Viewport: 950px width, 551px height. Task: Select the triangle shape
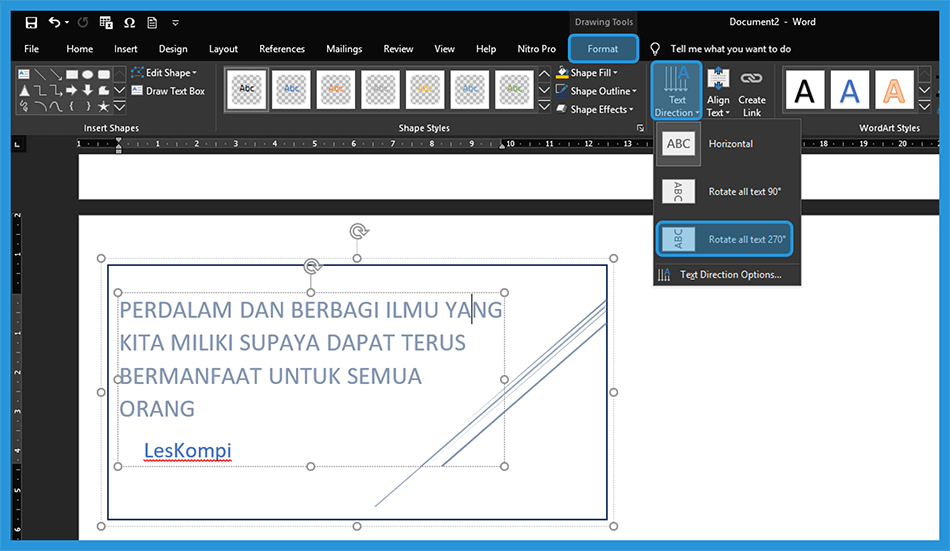point(24,90)
